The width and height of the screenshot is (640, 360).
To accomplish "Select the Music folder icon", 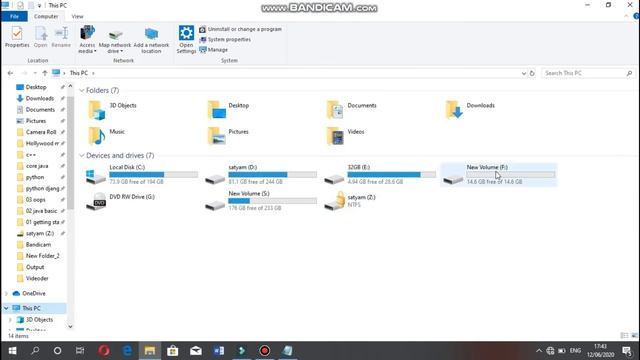I will point(97,136).
